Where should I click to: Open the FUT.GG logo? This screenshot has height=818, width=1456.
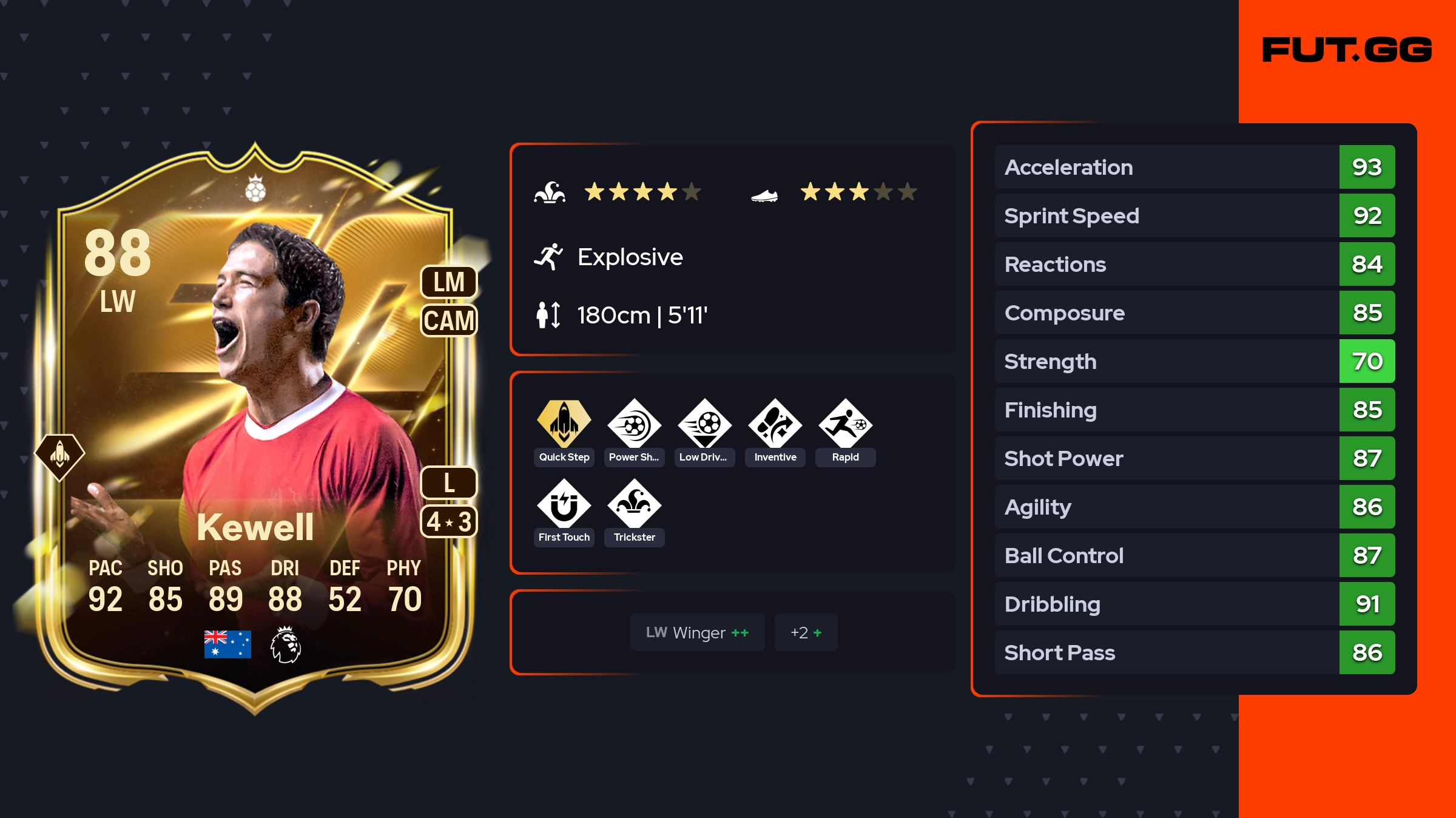tap(1347, 49)
